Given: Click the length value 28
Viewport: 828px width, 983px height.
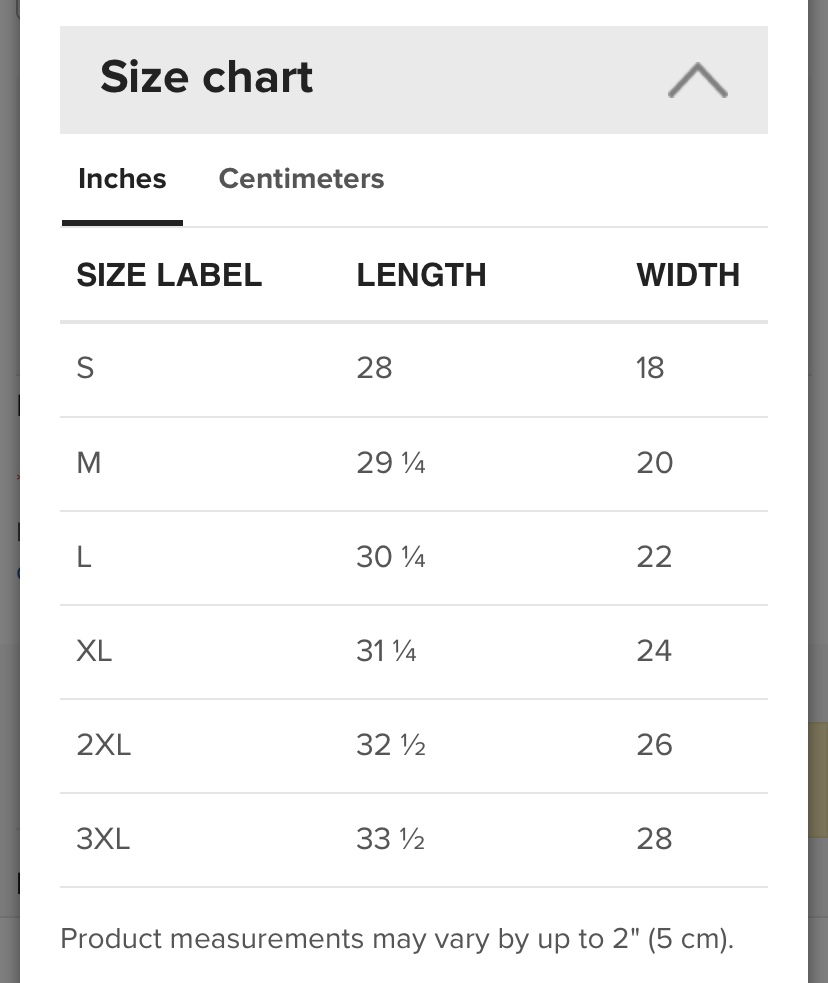Looking at the screenshot, I should [374, 368].
